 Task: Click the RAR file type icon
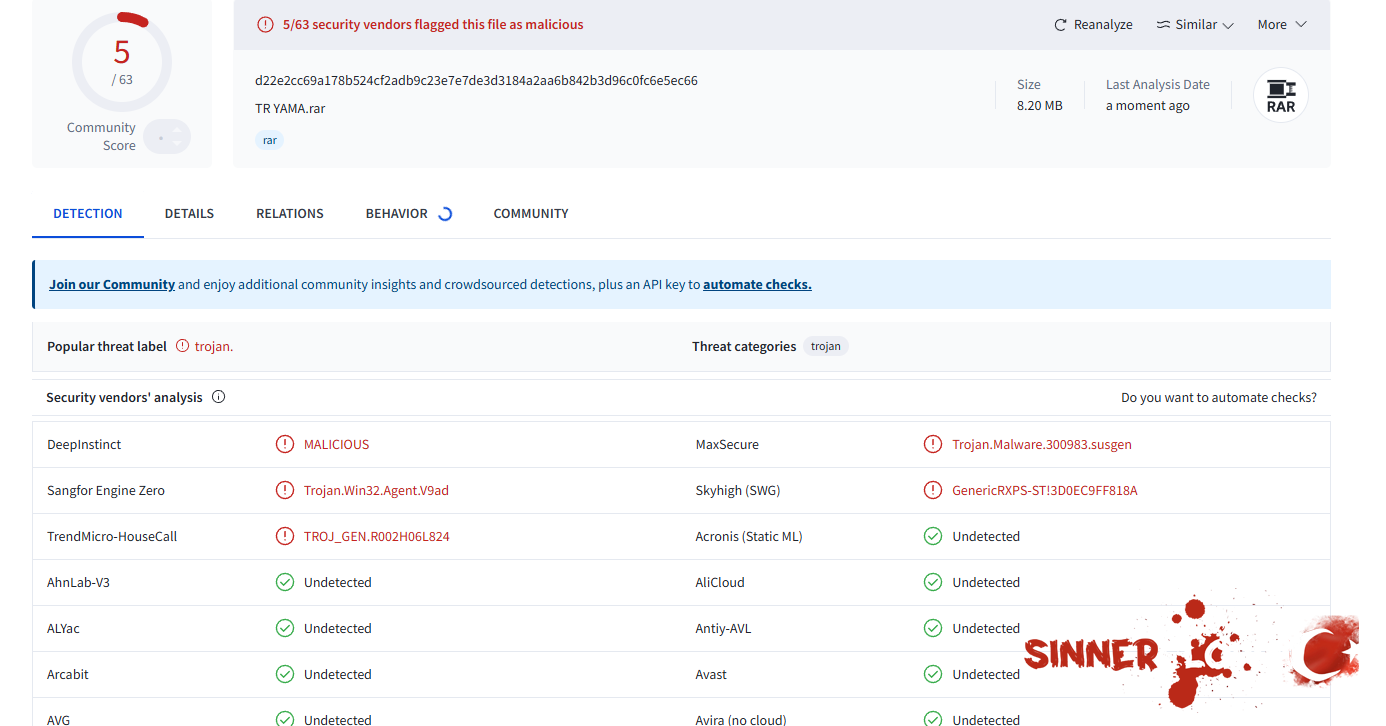tap(1280, 96)
